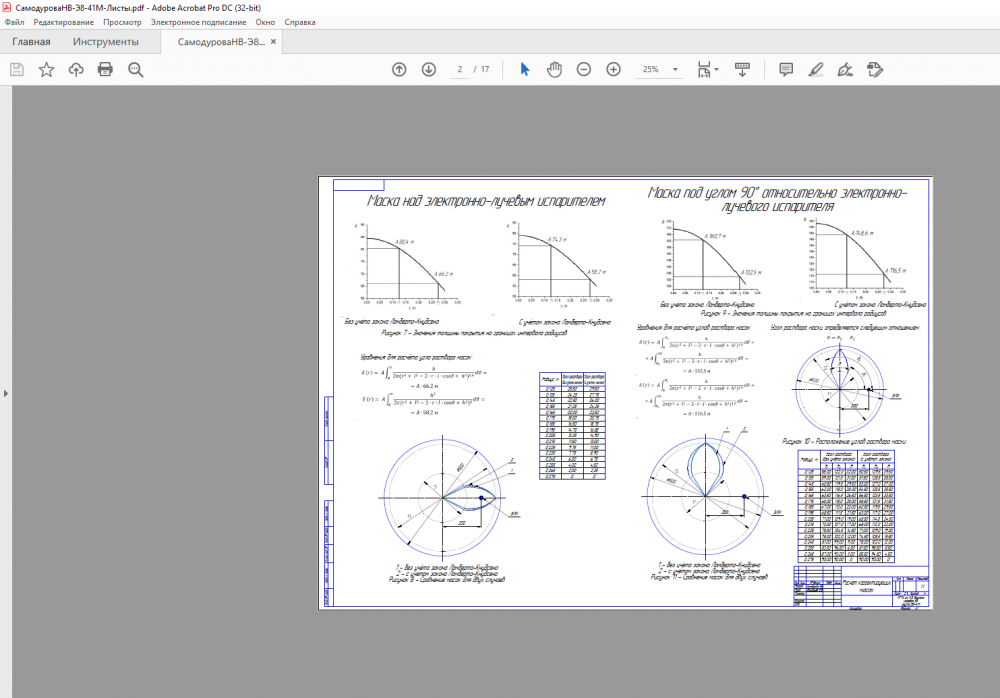The image size is (1000, 698).
Task: Click the bookmark star icon
Action: (46, 69)
